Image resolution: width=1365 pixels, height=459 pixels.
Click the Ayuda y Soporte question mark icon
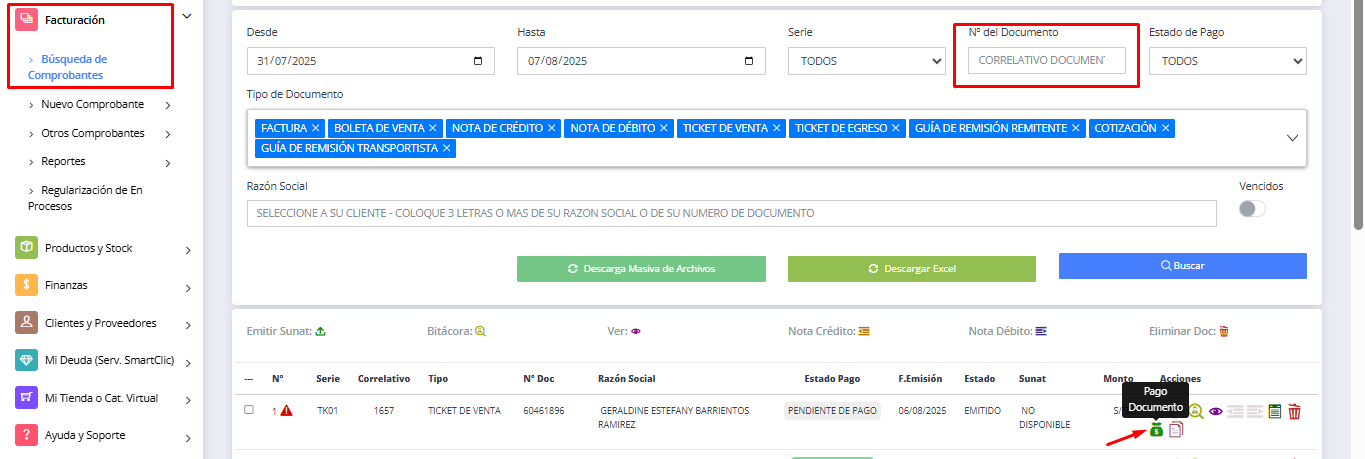coord(26,435)
